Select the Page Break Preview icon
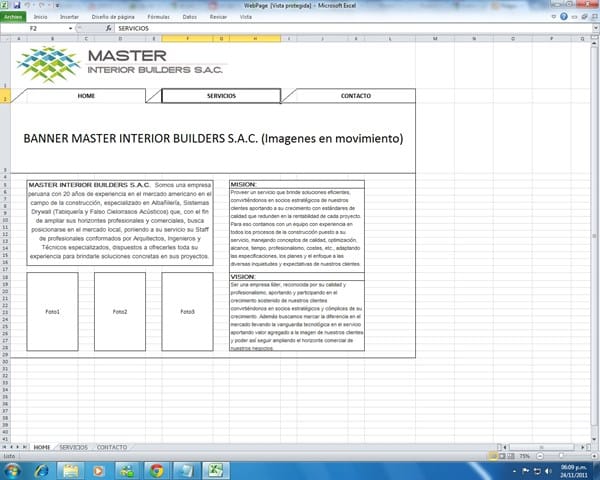The width and height of the screenshot is (600, 480). [511, 456]
